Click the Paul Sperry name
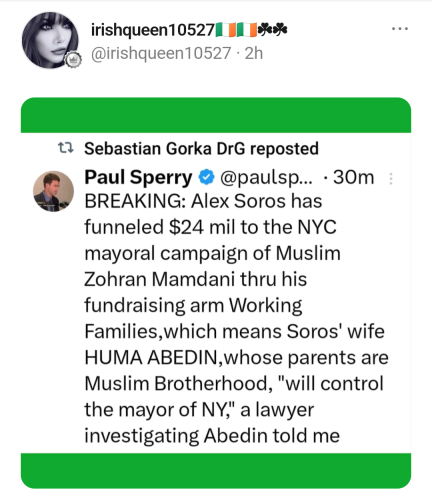Screen dimensions: 432x500 pos(138,177)
